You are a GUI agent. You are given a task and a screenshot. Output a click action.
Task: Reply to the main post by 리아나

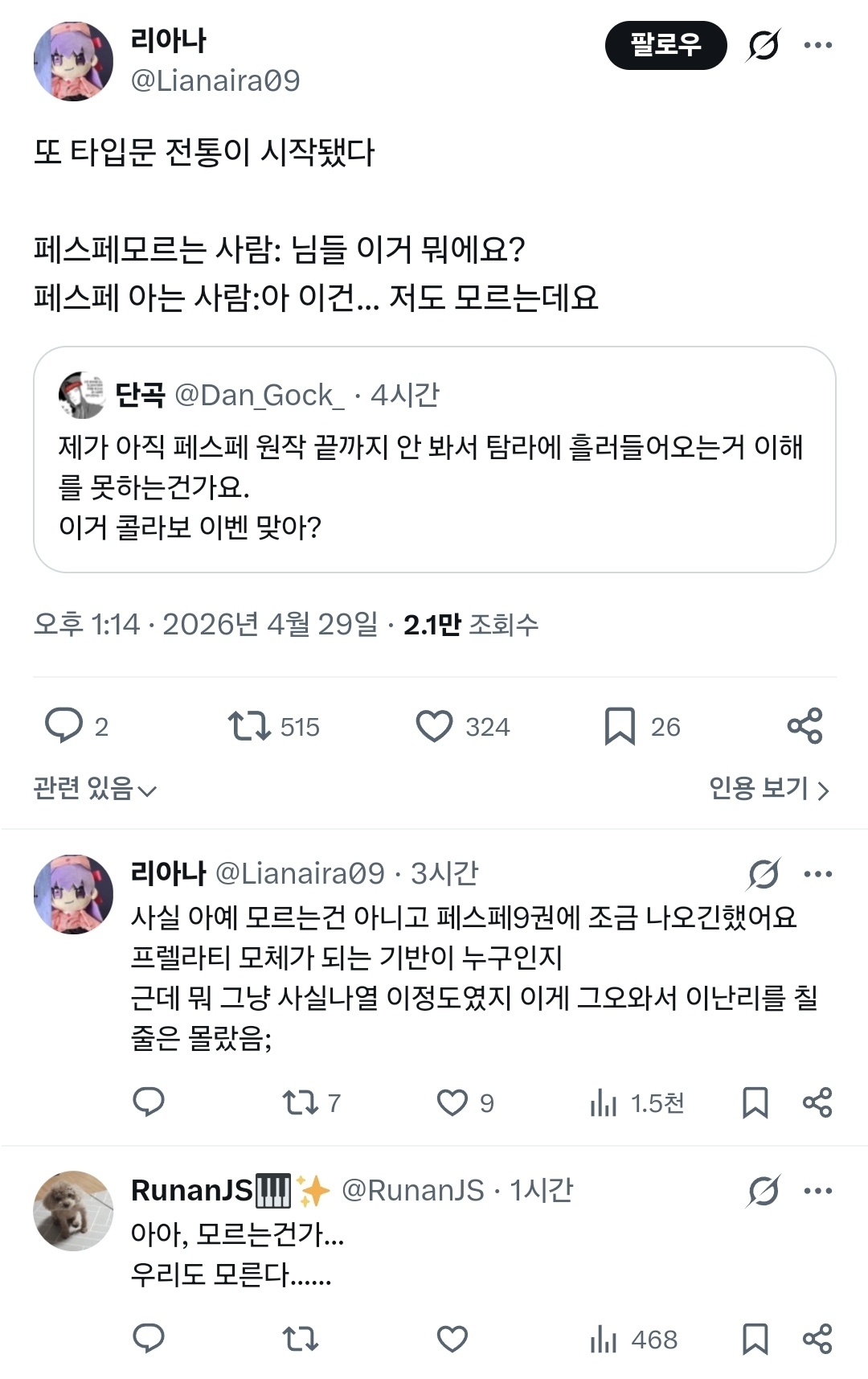[64, 725]
